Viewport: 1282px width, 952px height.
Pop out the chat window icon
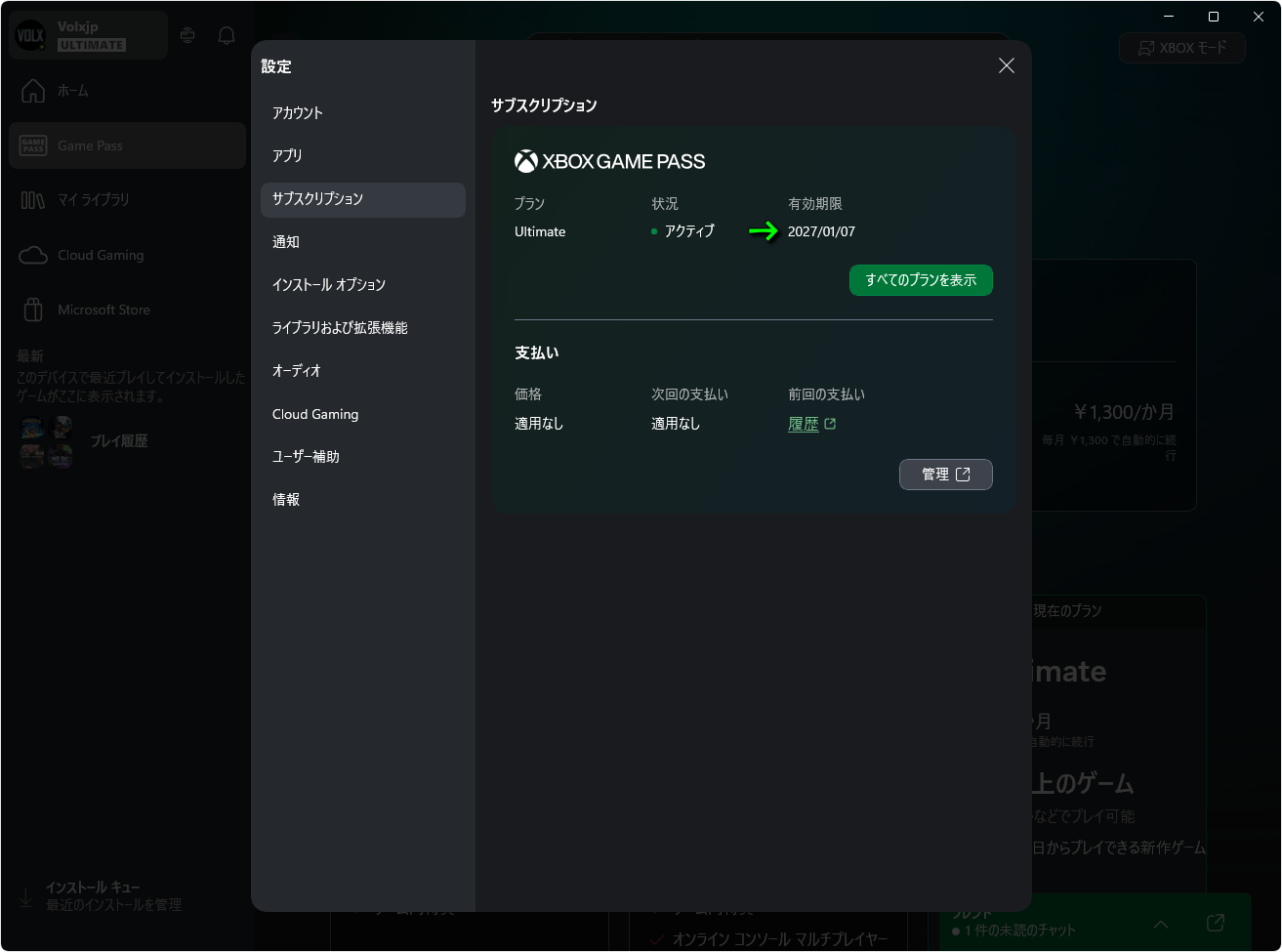1216,923
